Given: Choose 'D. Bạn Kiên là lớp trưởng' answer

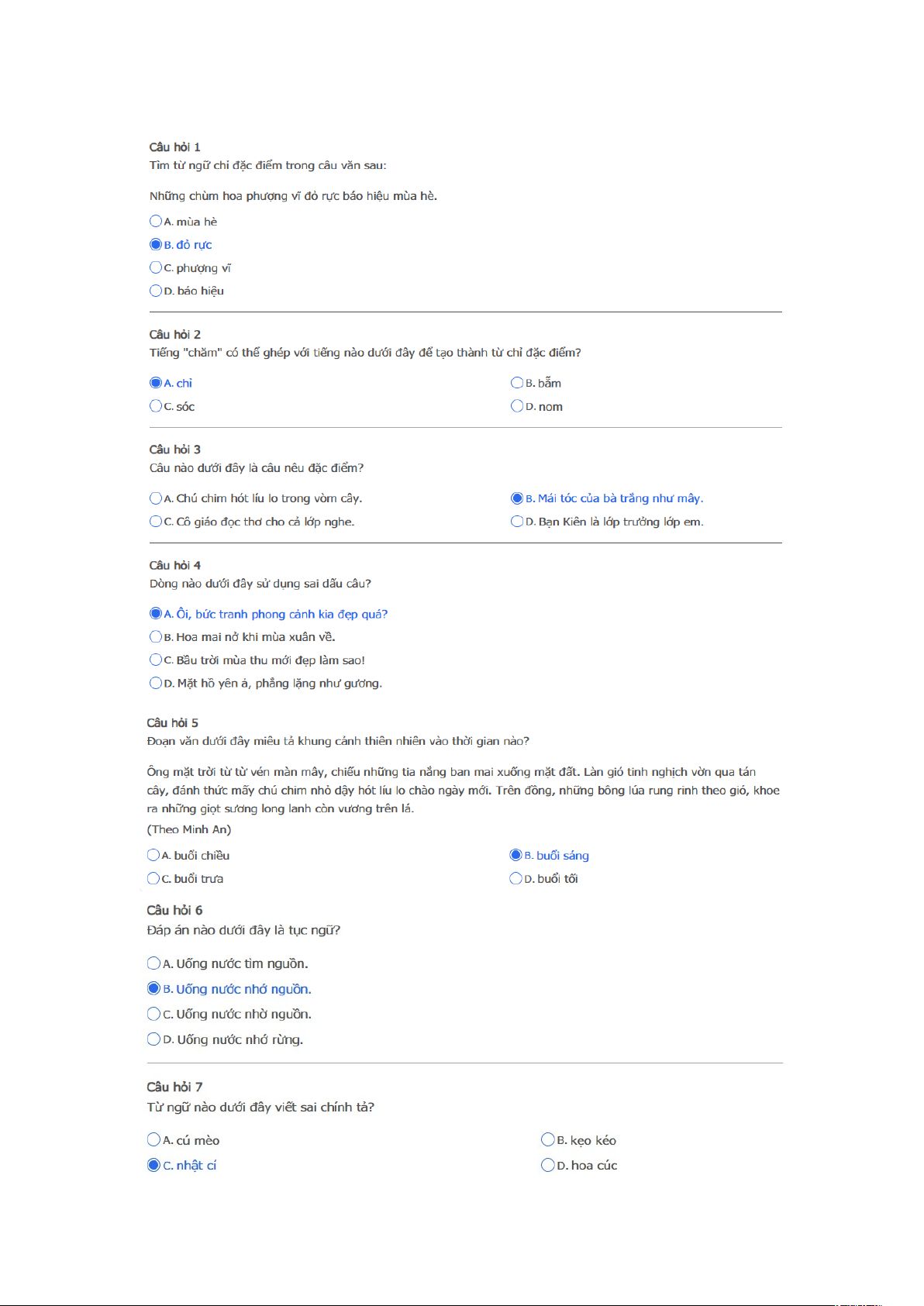Looking at the screenshot, I should [517, 522].
